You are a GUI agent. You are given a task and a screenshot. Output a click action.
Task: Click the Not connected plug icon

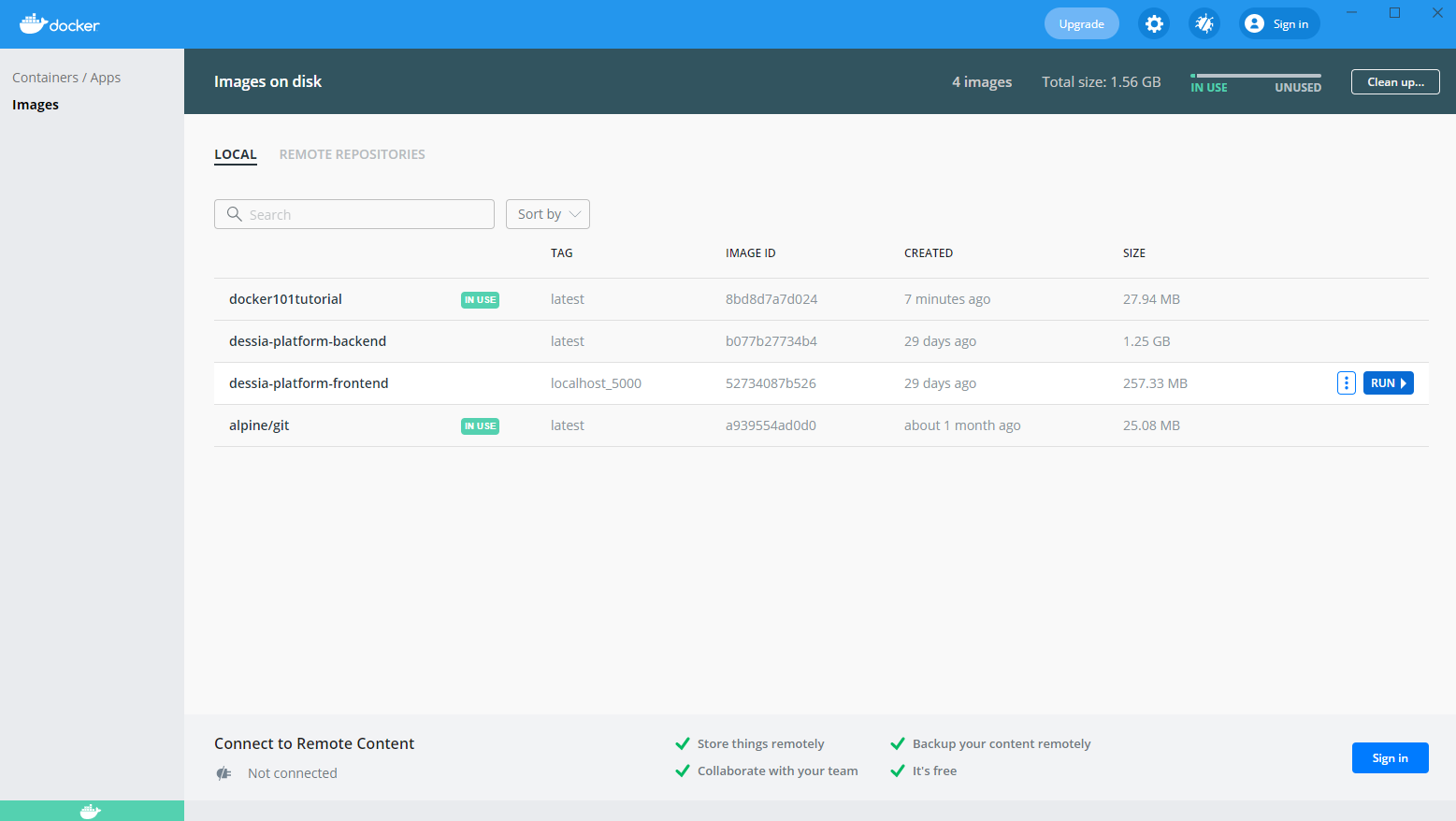(223, 773)
